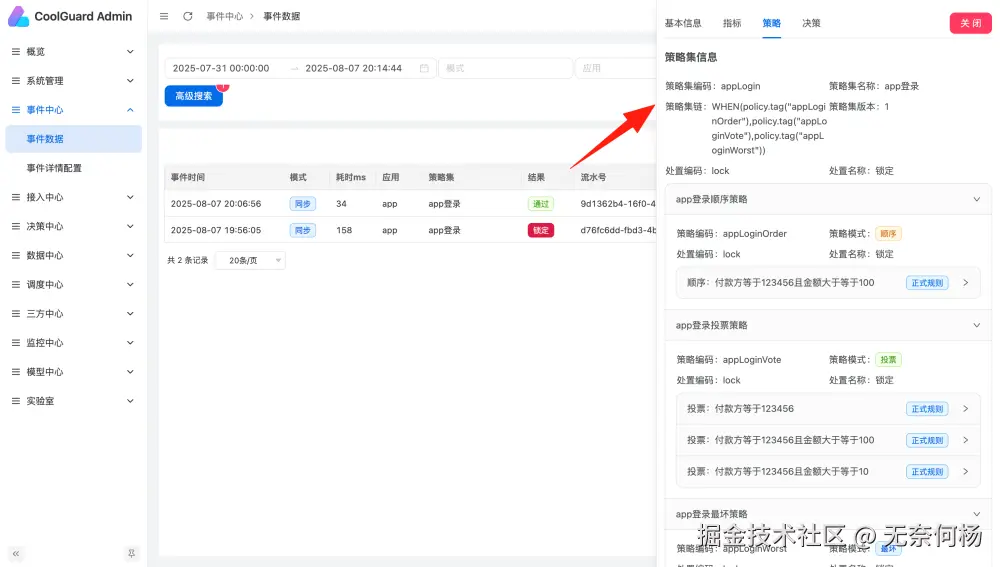Screen dimensions: 1000x567
Task: Click the 流水号 column header
Action: point(593,177)
